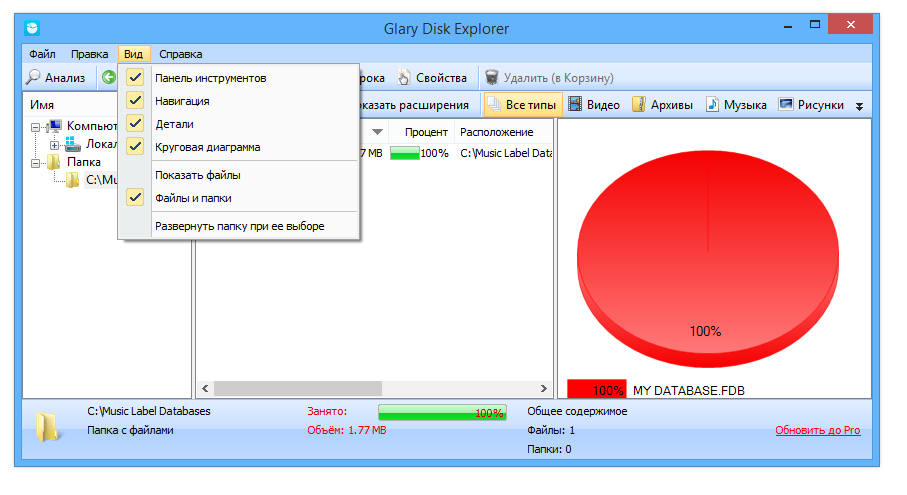Select the Все типы filter
Screen dimensions: 907x495
[523, 105]
